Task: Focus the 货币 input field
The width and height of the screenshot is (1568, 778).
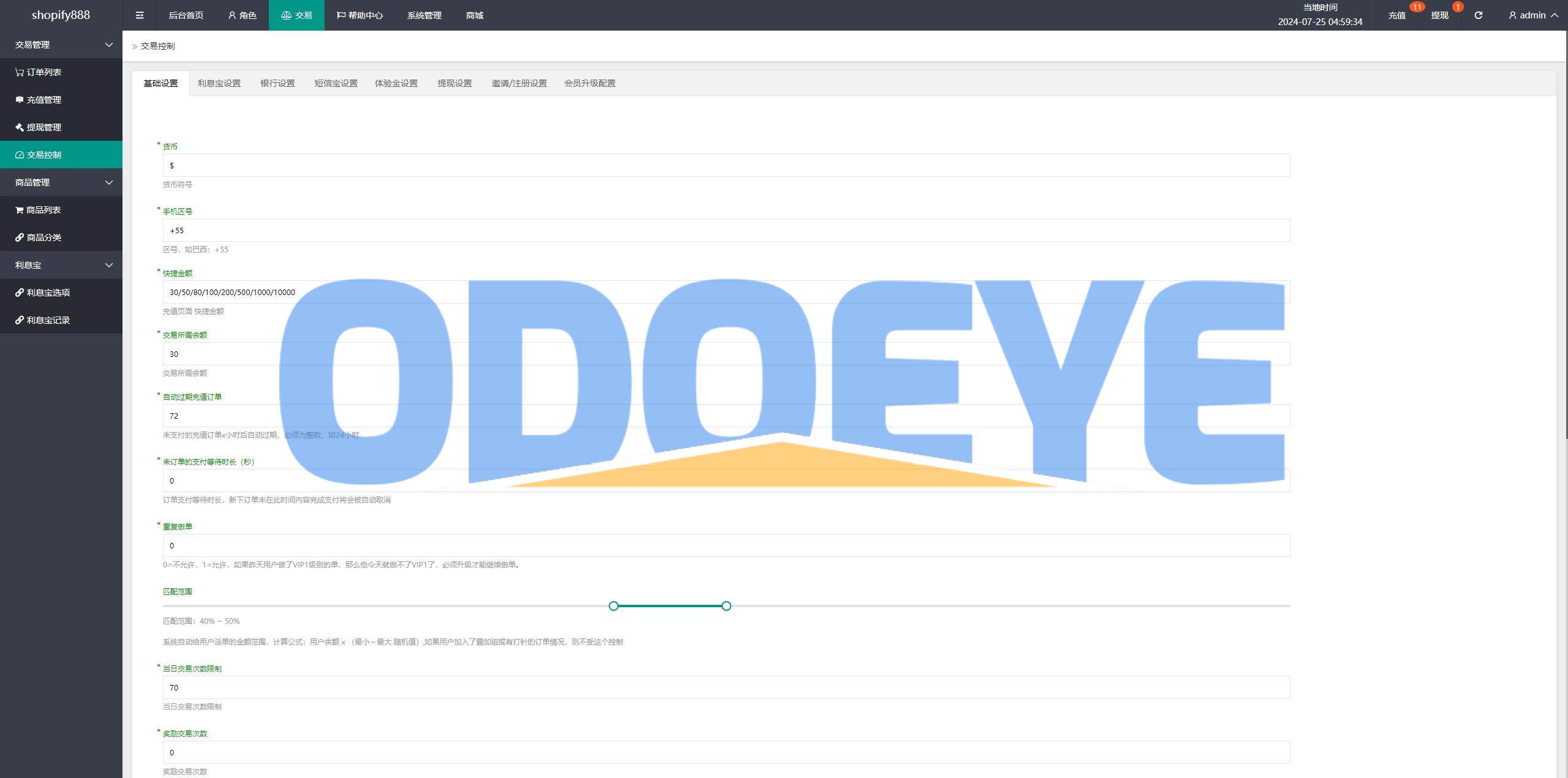Action: tap(726, 165)
